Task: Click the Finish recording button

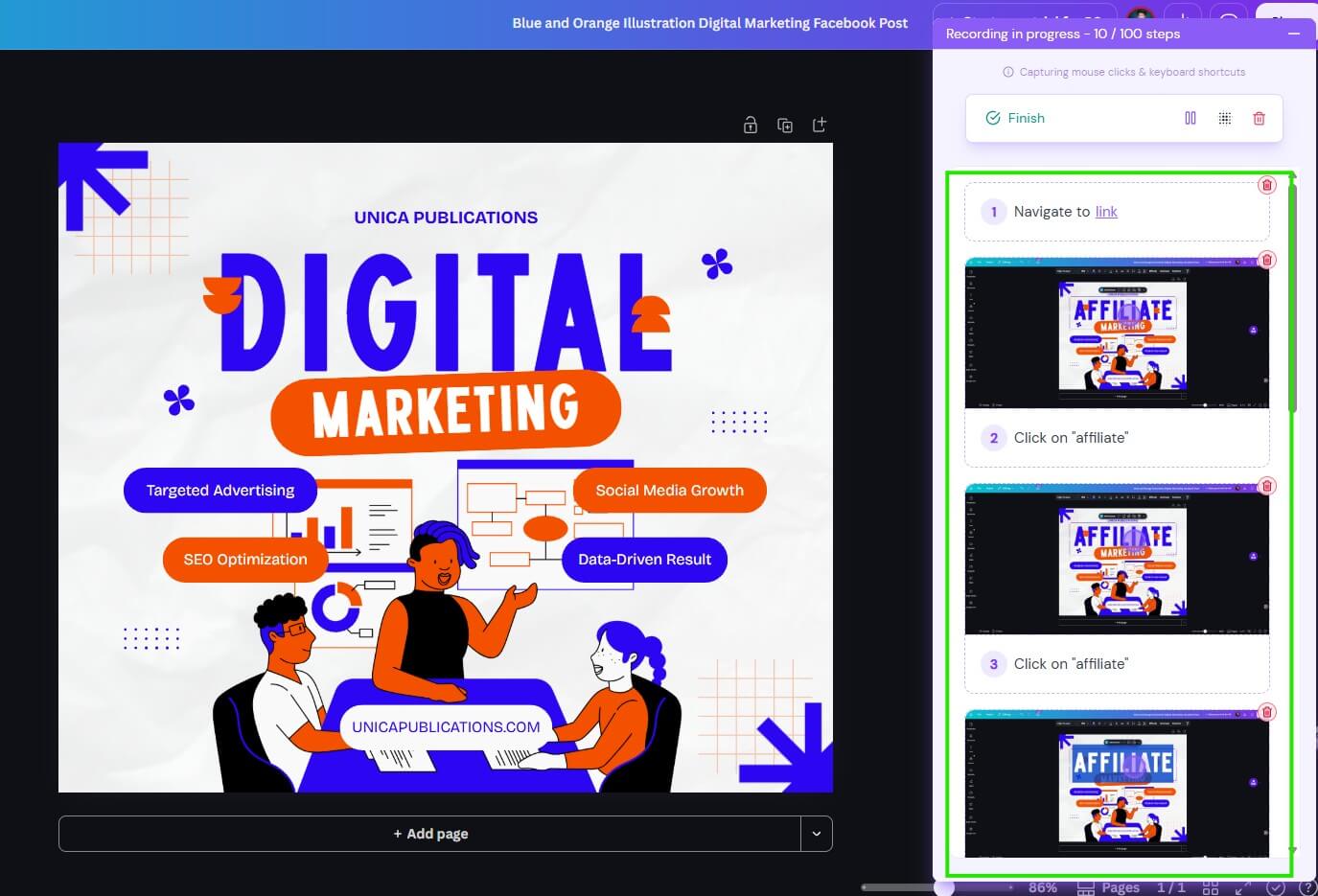Action: [1015, 118]
